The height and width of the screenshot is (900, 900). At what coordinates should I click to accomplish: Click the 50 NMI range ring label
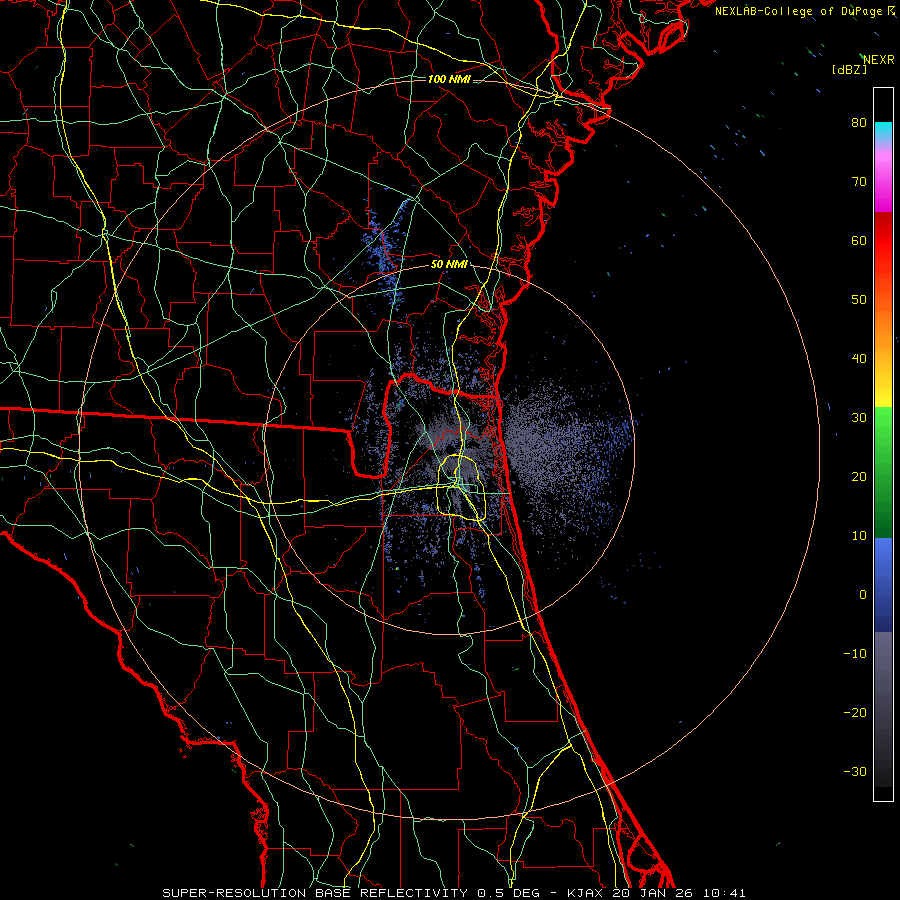pyautogui.click(x=449, y=265)
